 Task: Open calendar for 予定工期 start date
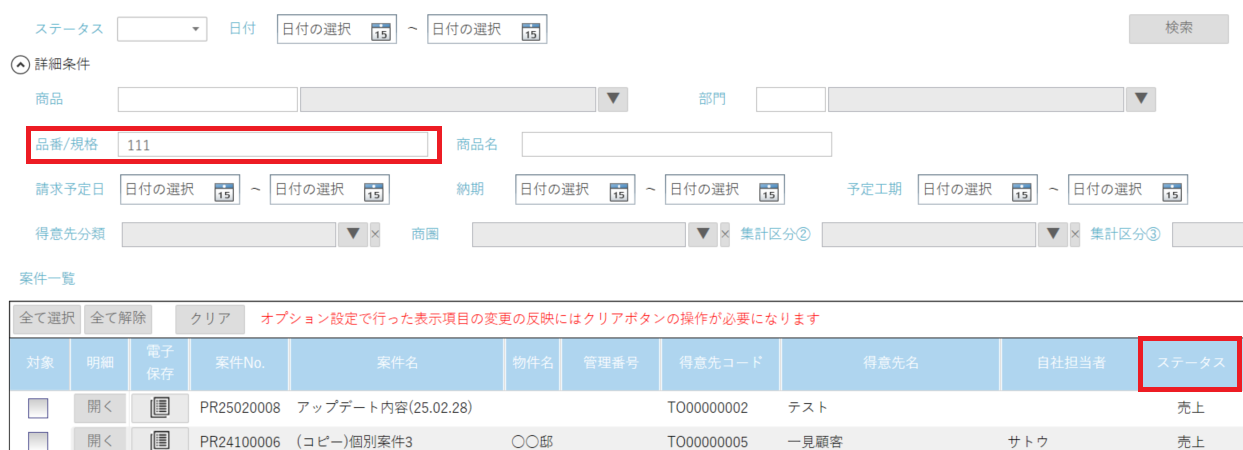[1022, 190]
